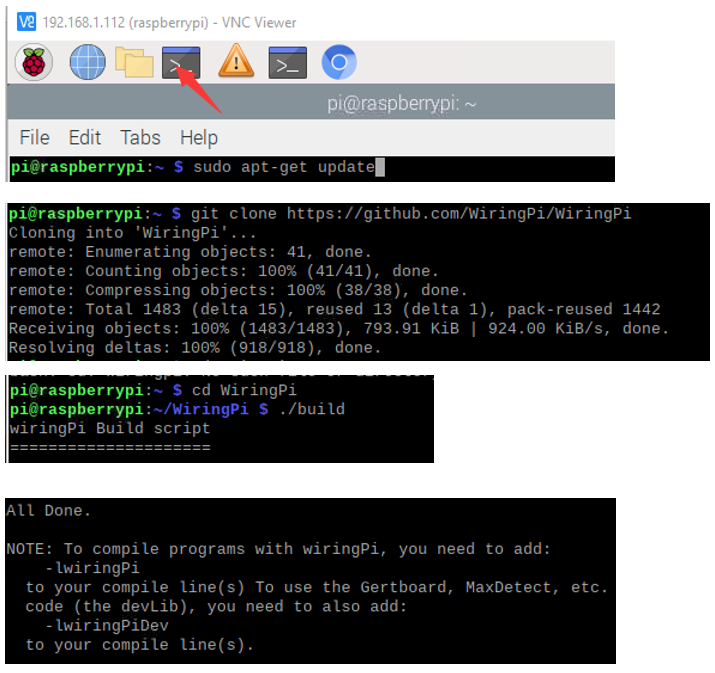The height and width of the screenshot is (673, 715).
Task: Open the Raspberry Pi main menu
Action: (34, 62)
